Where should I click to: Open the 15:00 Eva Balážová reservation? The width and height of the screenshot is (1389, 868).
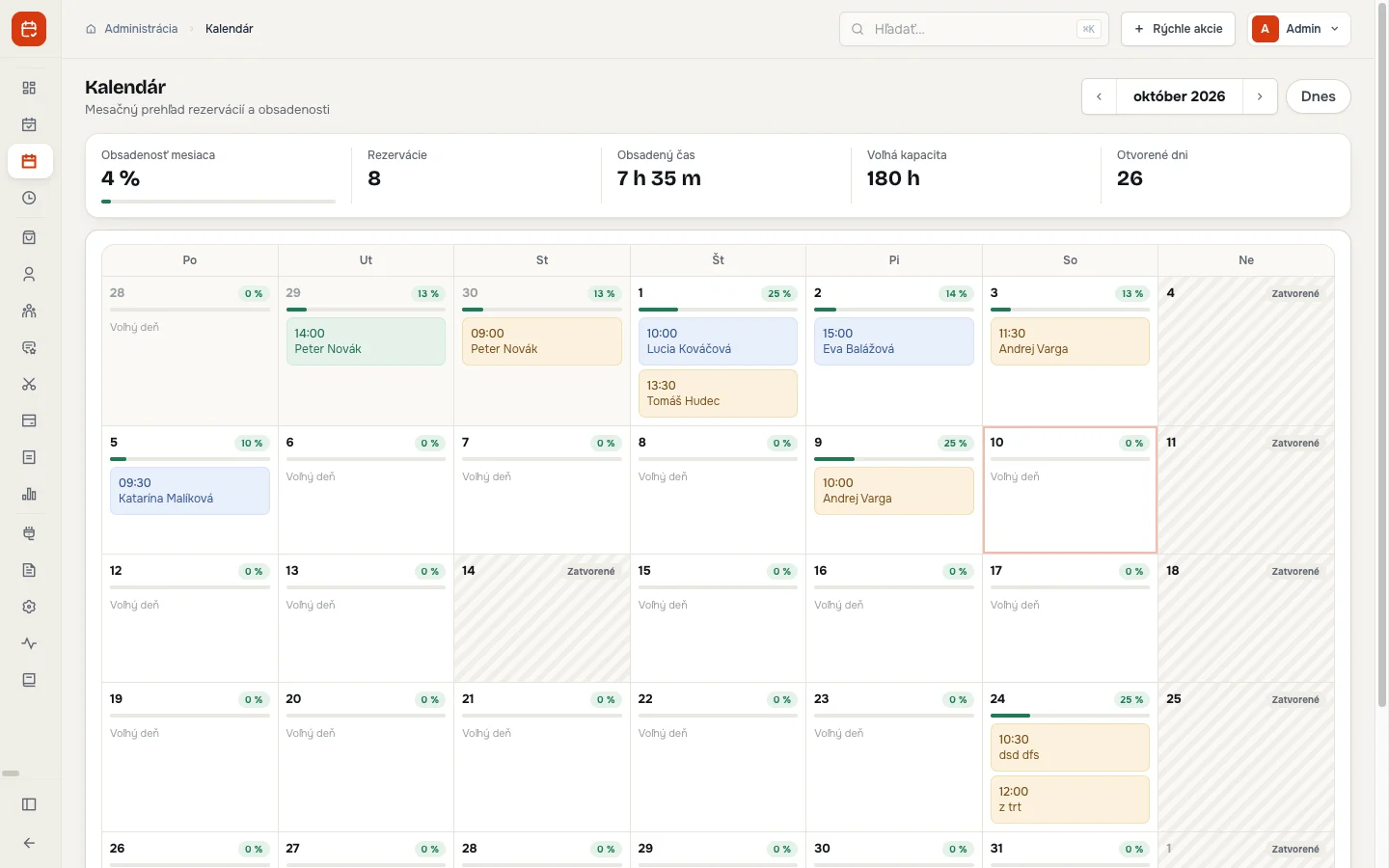pyautogui.click(x=894, y=341)
